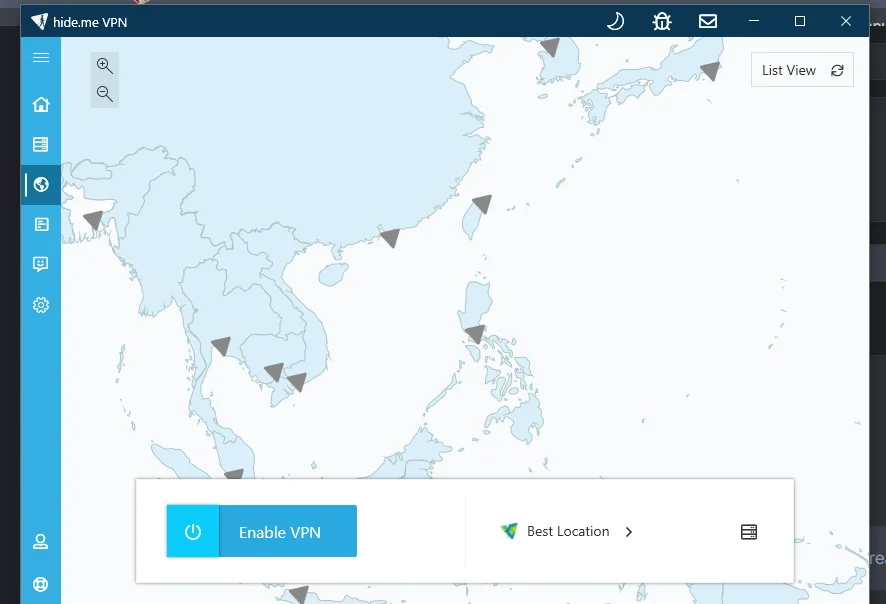The image size is (886, 604).
Task: Open the support lifebuoy icon
Action: pyautogui.click(x=41, y=584)
